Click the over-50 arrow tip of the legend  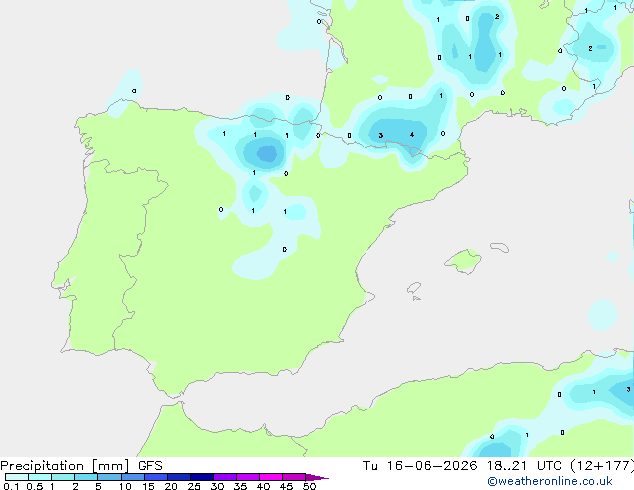point(317,477)
